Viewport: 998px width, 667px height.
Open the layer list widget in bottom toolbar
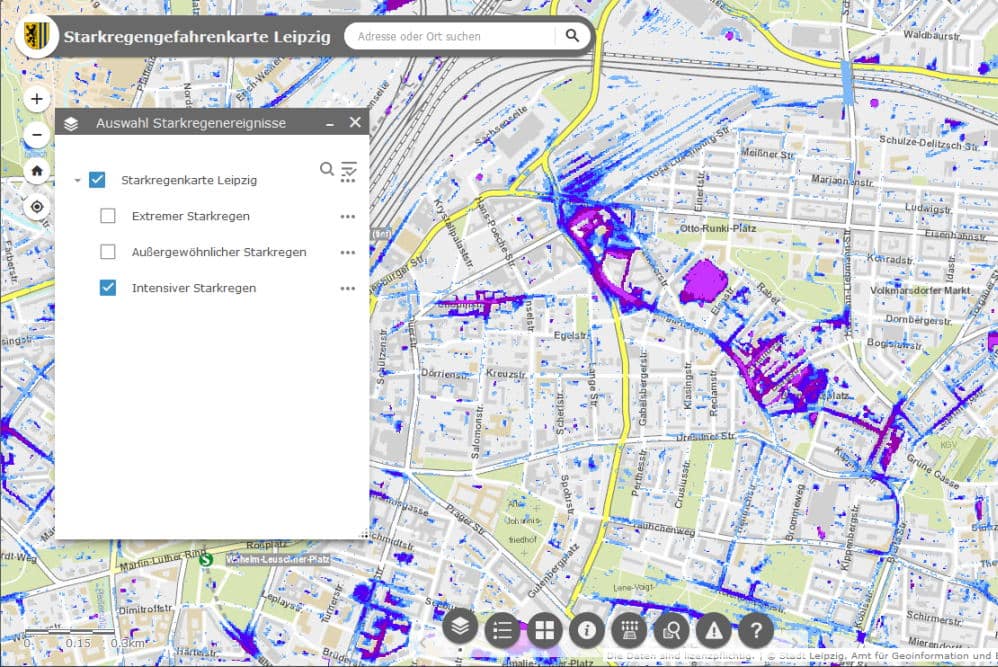pos(459,629)
